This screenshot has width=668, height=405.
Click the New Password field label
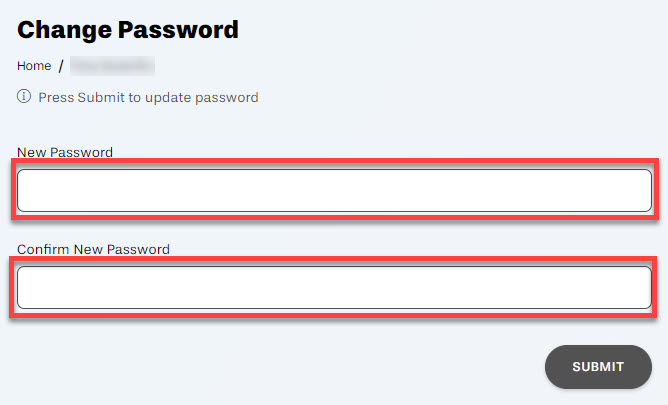65,152
